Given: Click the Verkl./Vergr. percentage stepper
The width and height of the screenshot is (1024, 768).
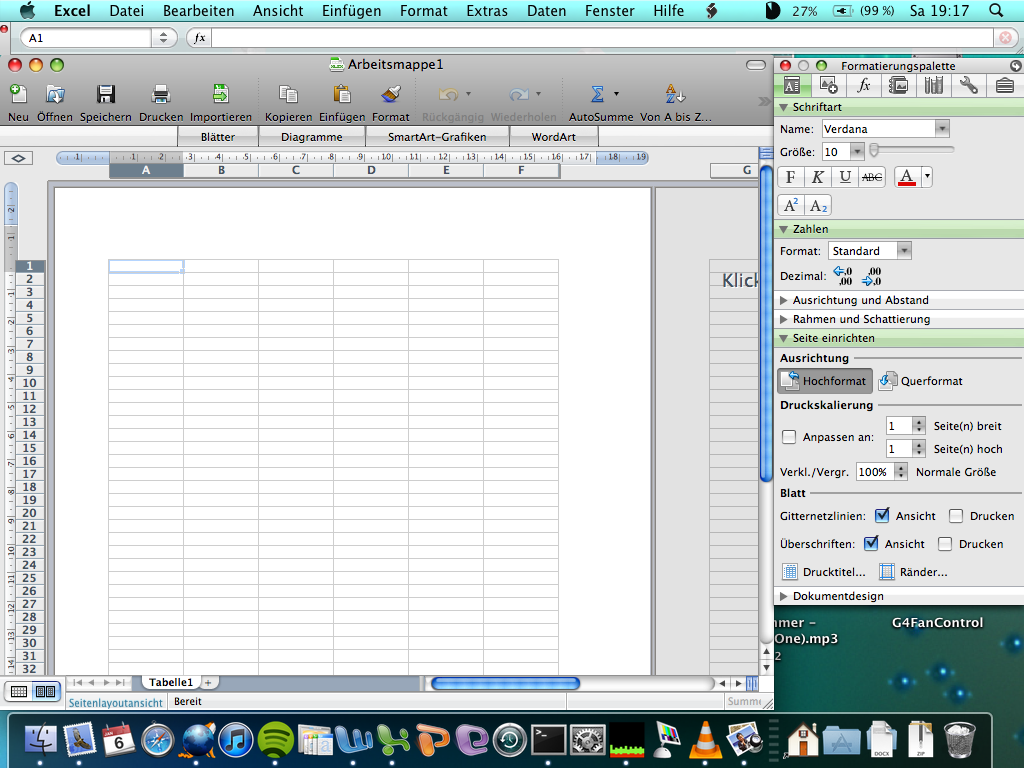Looking at the screenshot, I should tap(901, 472).
